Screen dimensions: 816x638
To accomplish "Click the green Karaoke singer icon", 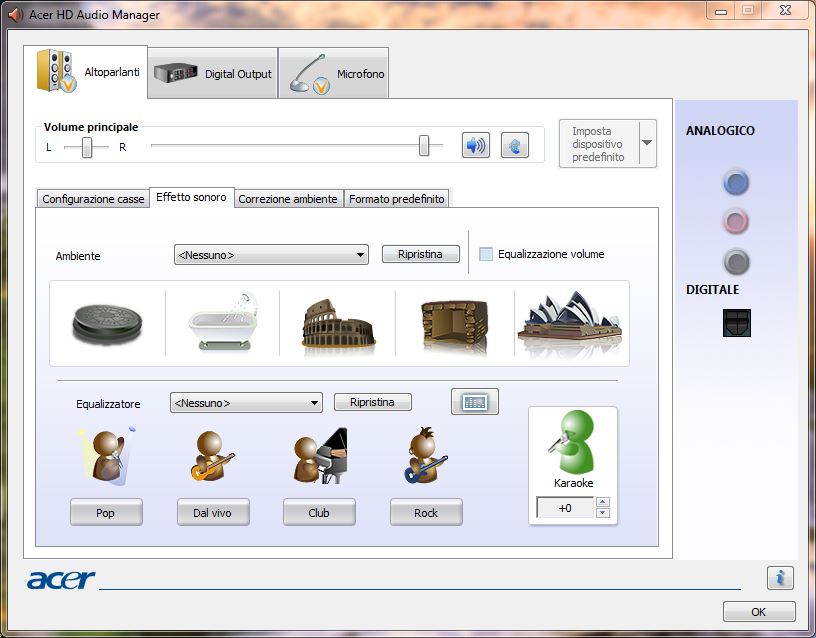I will coord(572,441).
